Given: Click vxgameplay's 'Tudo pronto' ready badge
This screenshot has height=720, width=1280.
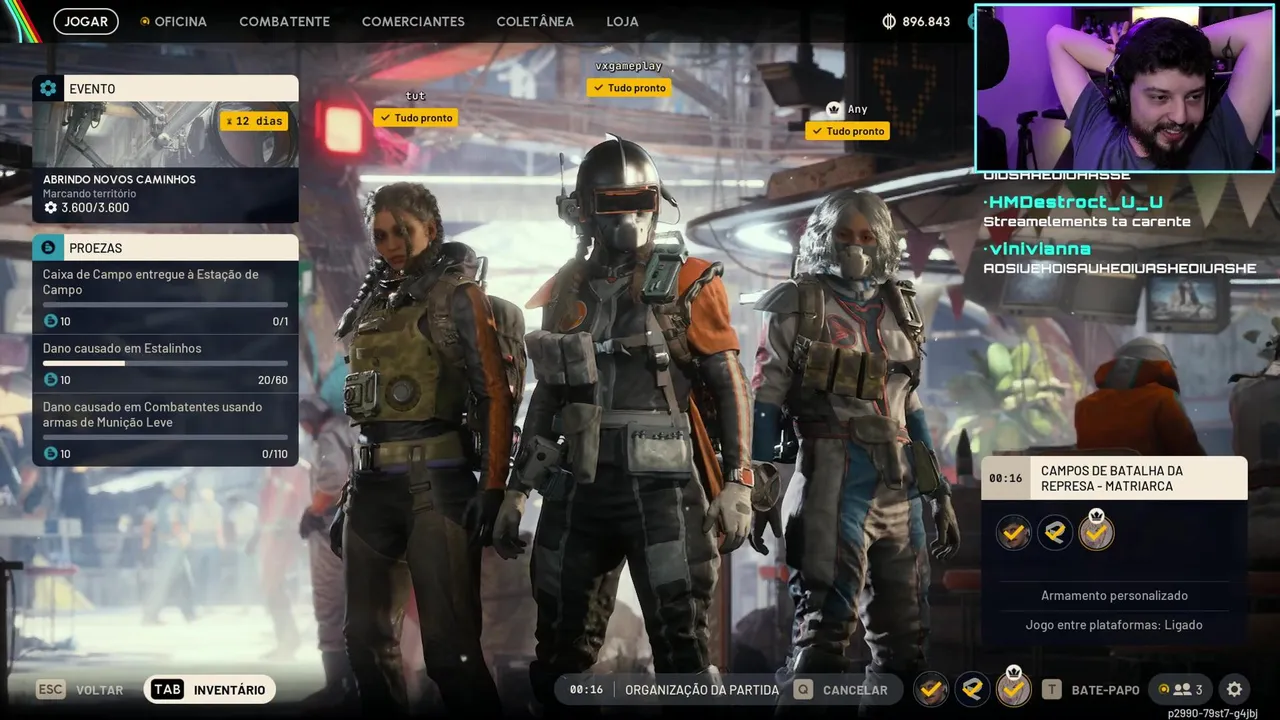Looking at the screenshot, I should 629,88.
